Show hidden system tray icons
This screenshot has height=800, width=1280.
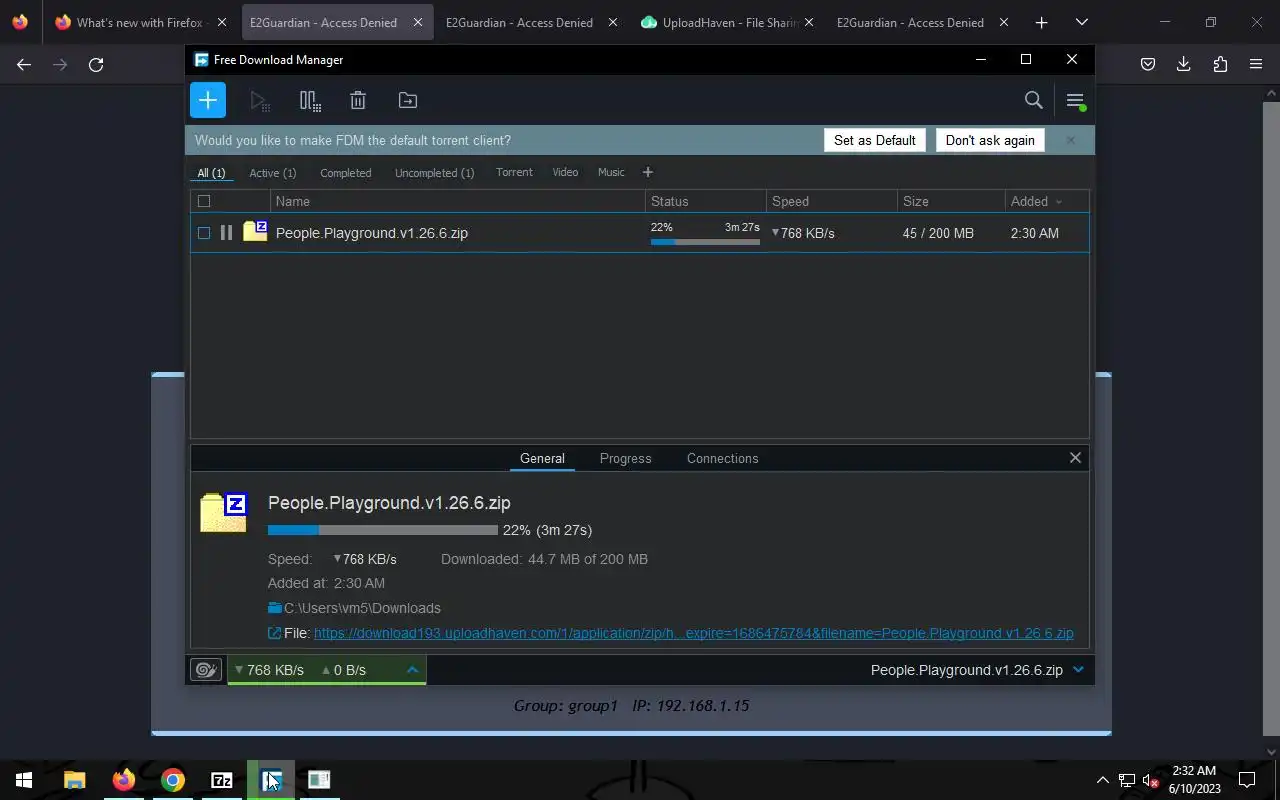[1102, 780]
